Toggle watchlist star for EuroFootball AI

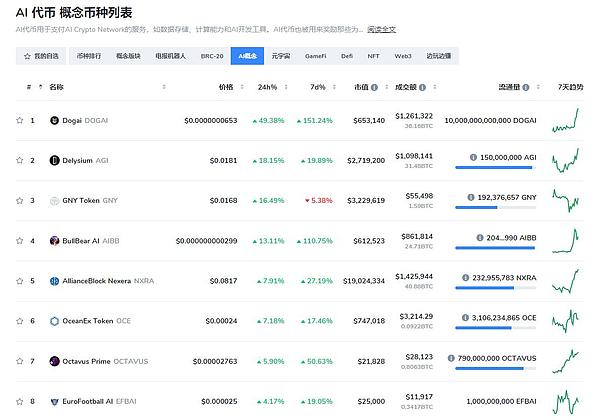click(19, 401)
